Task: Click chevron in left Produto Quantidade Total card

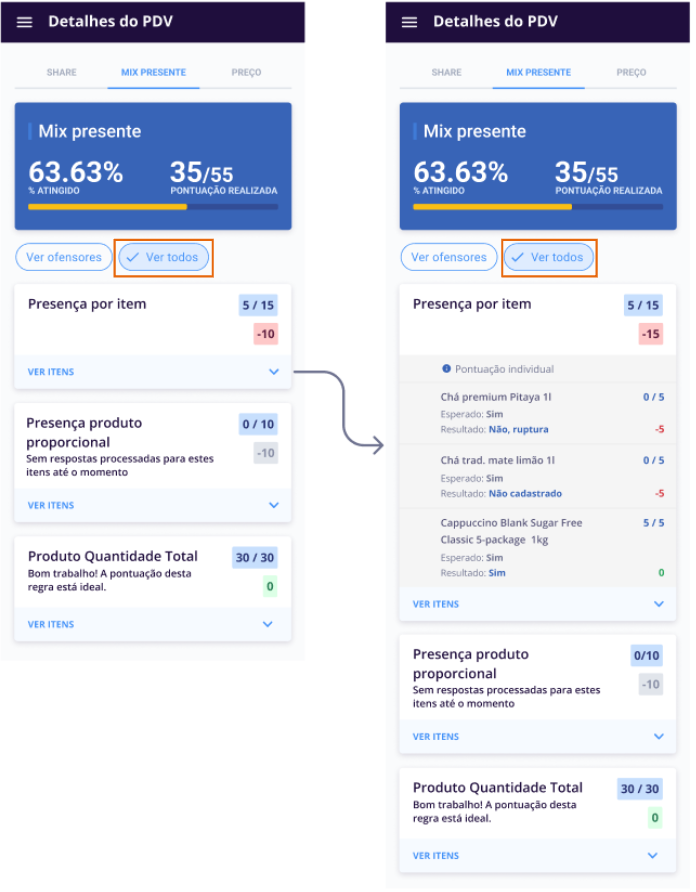Action: tap(267, 624)
